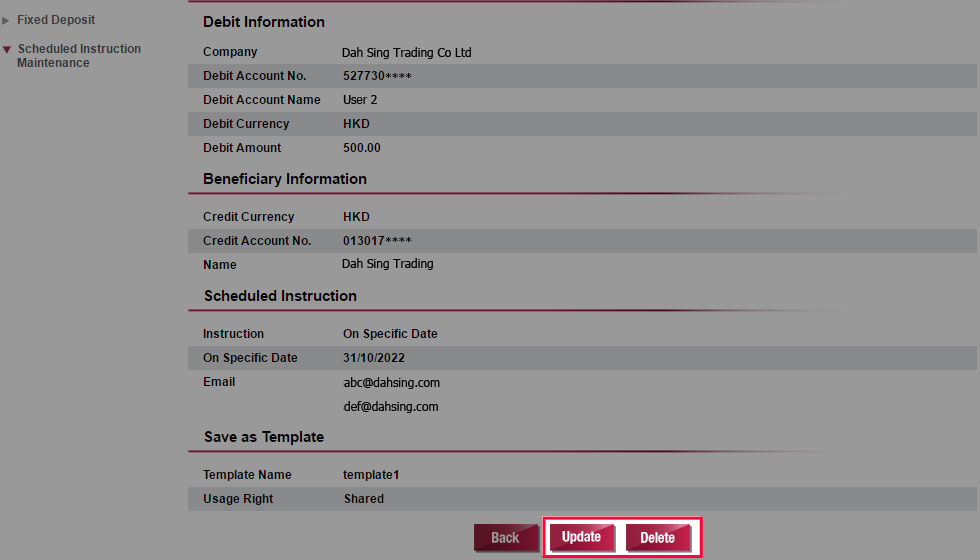Select credit account number 013017****
The height and width of the screenshot is (560, 980).
pyautogui.click(x=377, y=241)
